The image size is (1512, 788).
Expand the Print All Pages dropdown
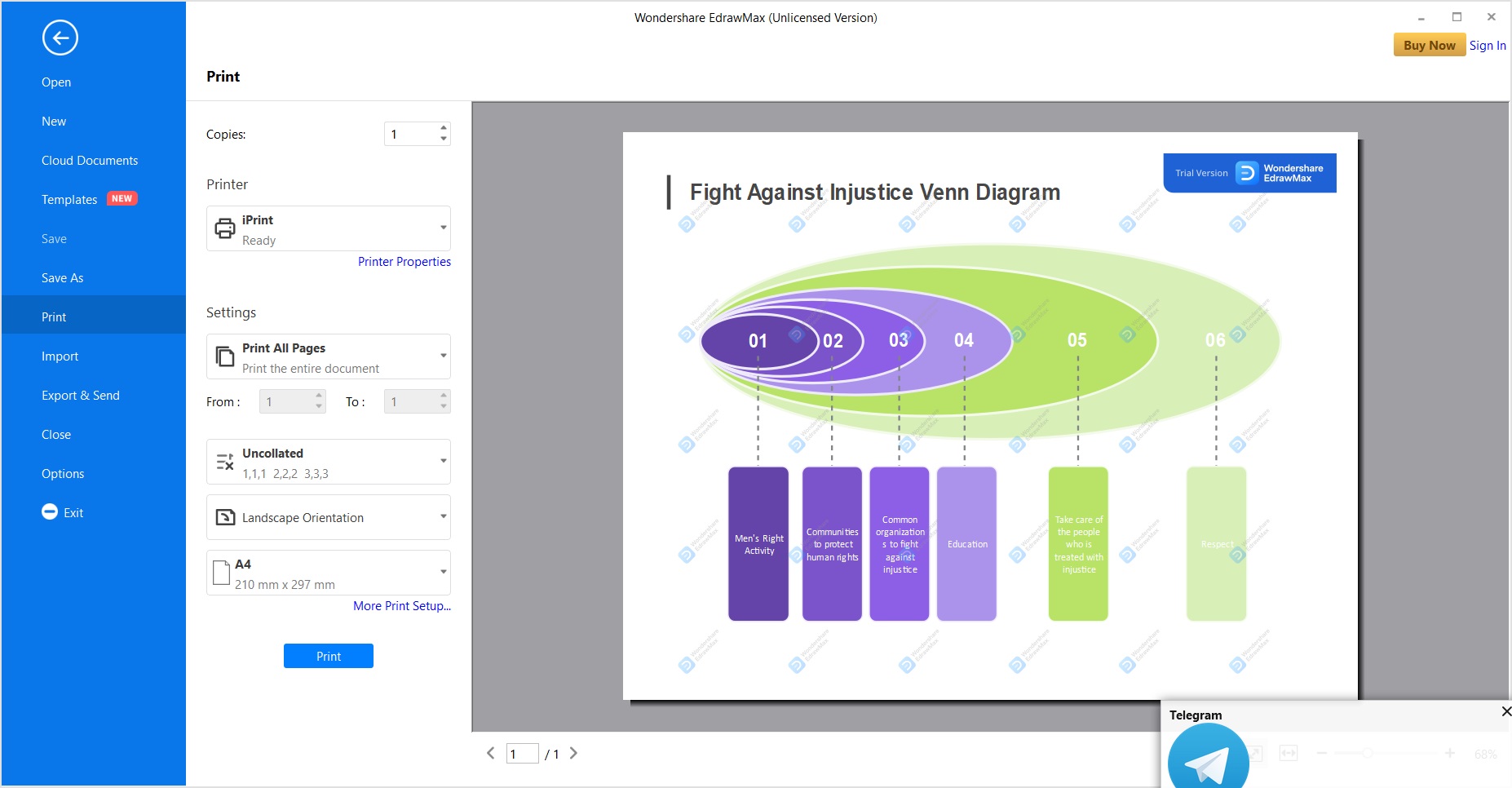443,356
